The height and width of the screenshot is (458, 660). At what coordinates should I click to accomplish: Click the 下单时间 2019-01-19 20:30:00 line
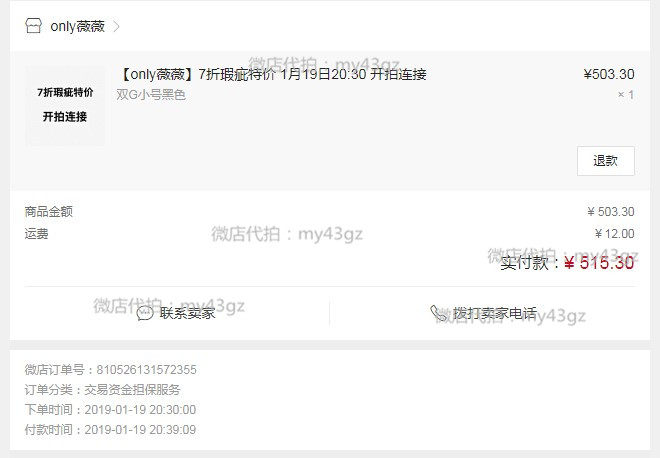[x=110, y=410]
